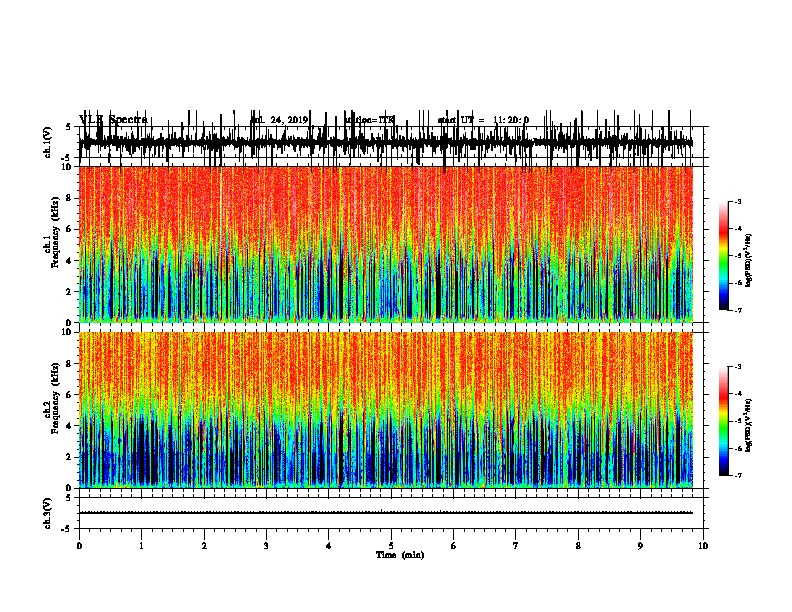Click the color scale bar beside ch.1 spectrogram
The width and height of the screenshot is (792, 612).
point(724,256)
